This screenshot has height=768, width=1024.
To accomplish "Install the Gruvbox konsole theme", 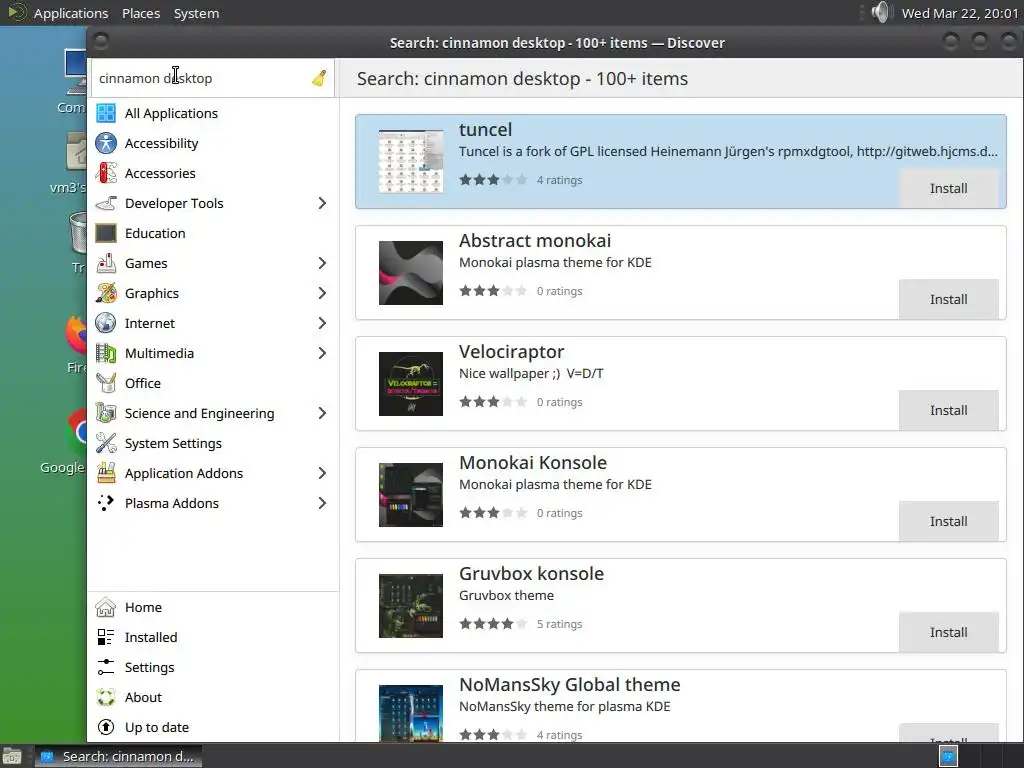I will pyautogui.click(x=948, y=632).
